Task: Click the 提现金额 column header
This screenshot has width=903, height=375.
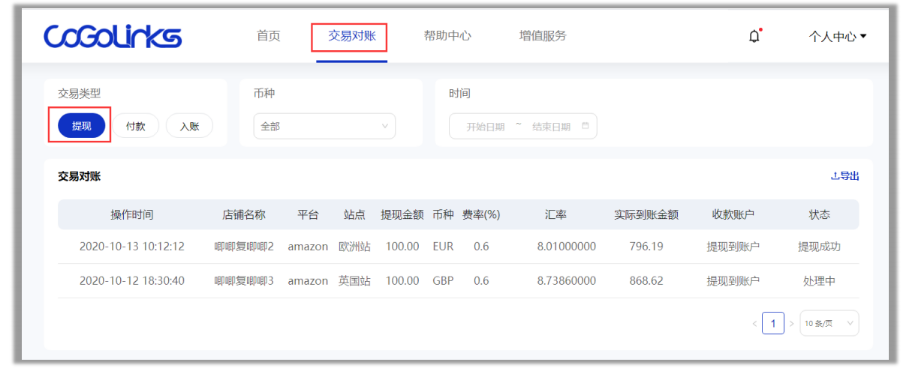Action: click(x=402, y=215)
